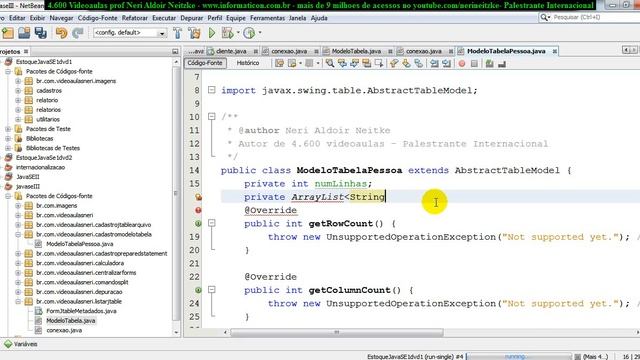Collapse the getRowCount method code fold
The width and height of the screenshot is (640, 360).
click(x=211, y=223)
